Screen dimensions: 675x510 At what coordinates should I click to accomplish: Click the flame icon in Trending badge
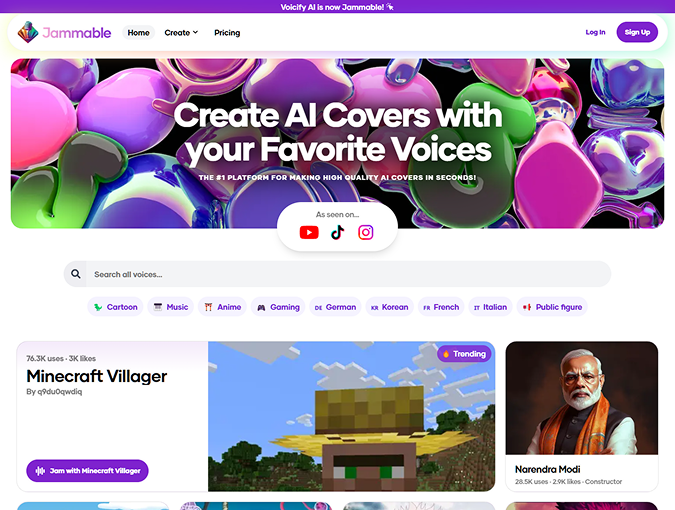coord(446,354)
